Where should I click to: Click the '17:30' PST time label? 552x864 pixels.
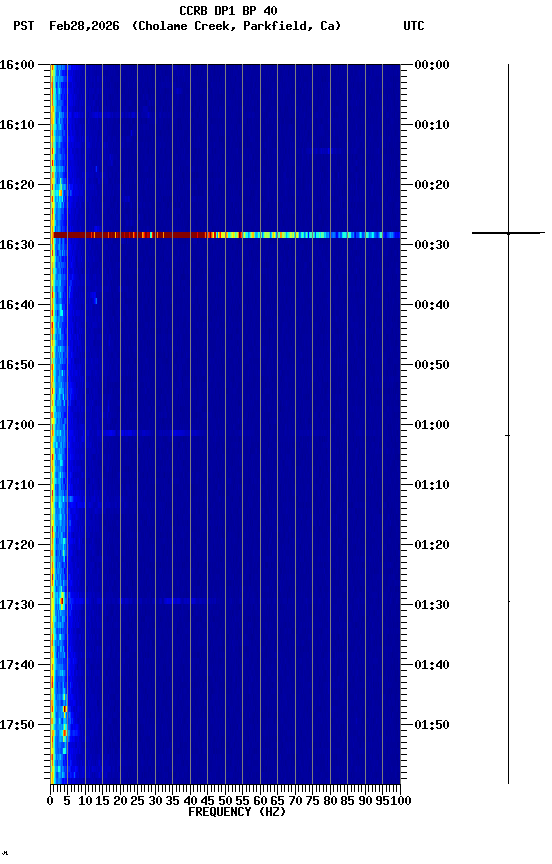[17, 605]
